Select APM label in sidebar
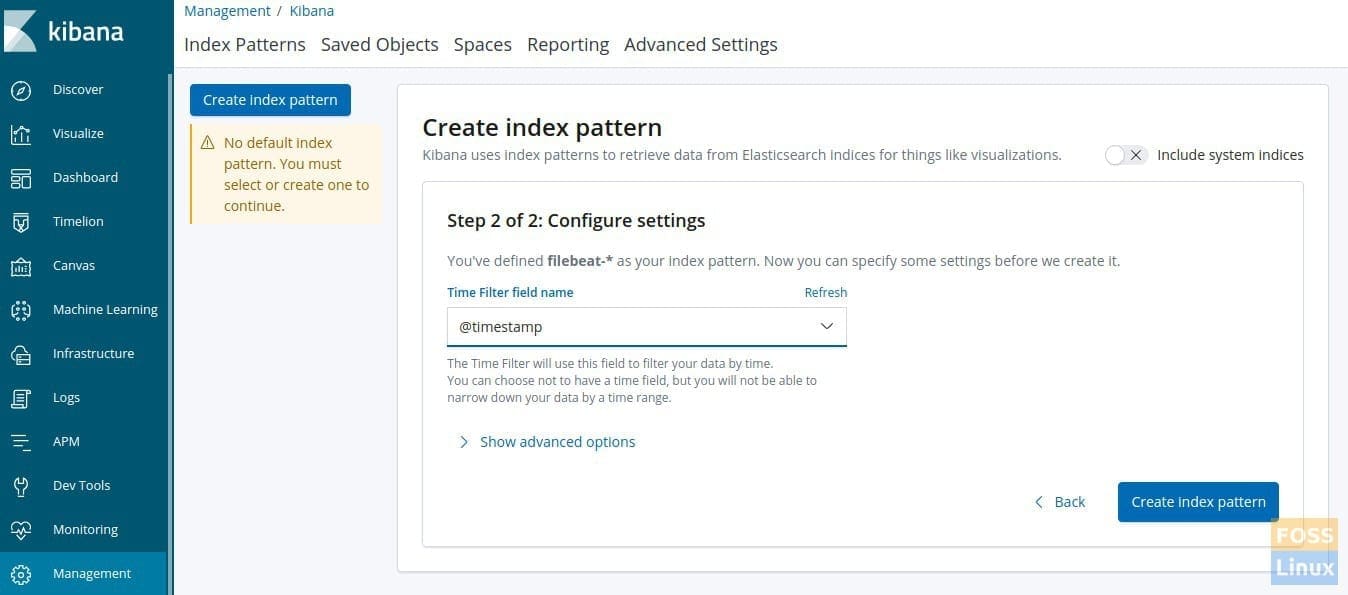 tap(66, 442)
